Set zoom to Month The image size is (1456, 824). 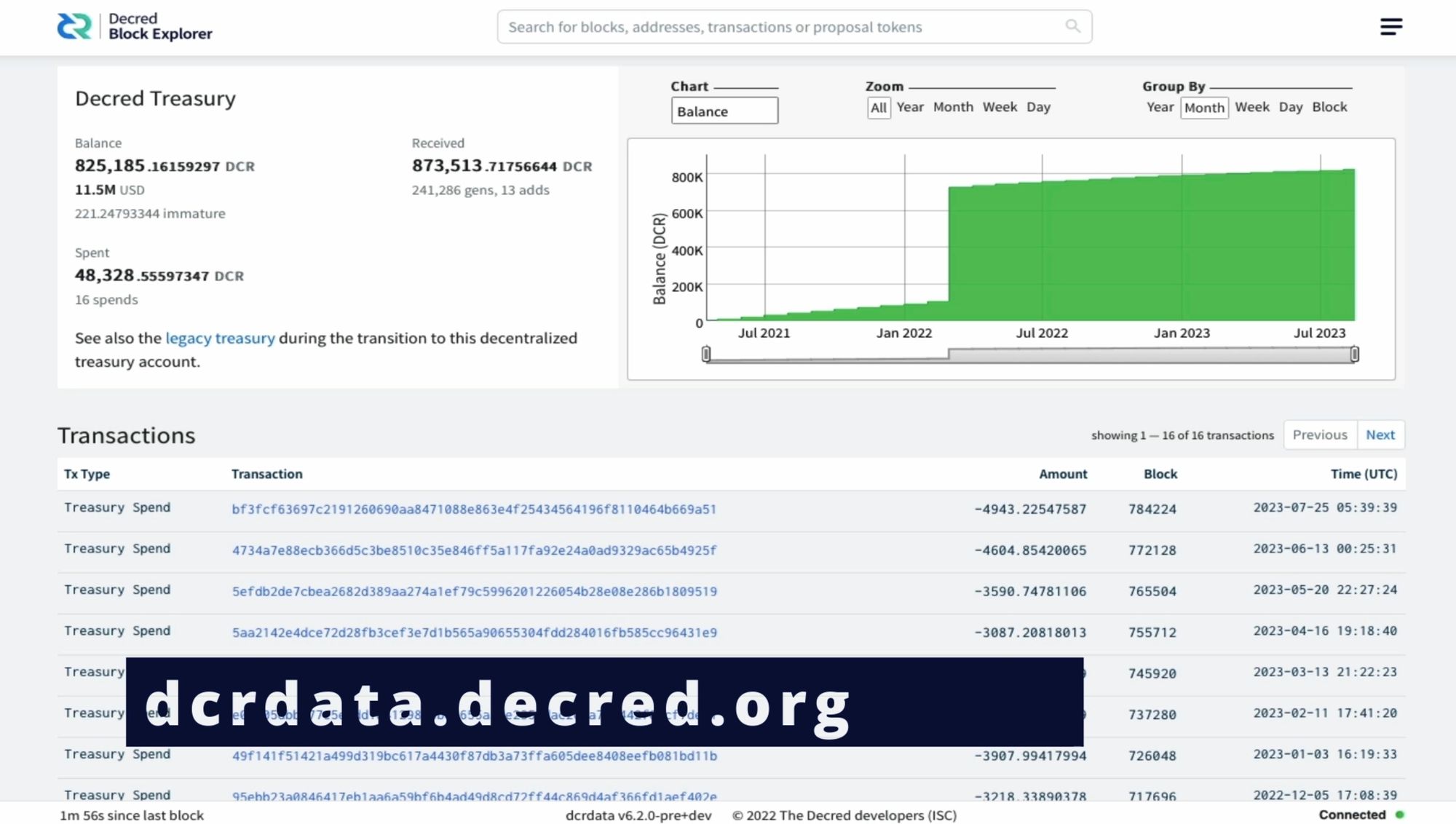click(953, 107)
